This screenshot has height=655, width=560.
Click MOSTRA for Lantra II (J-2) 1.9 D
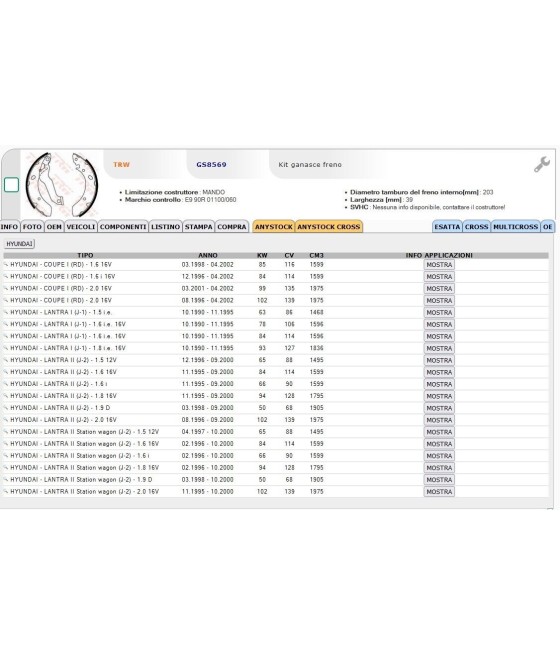(x=439, y=408)
